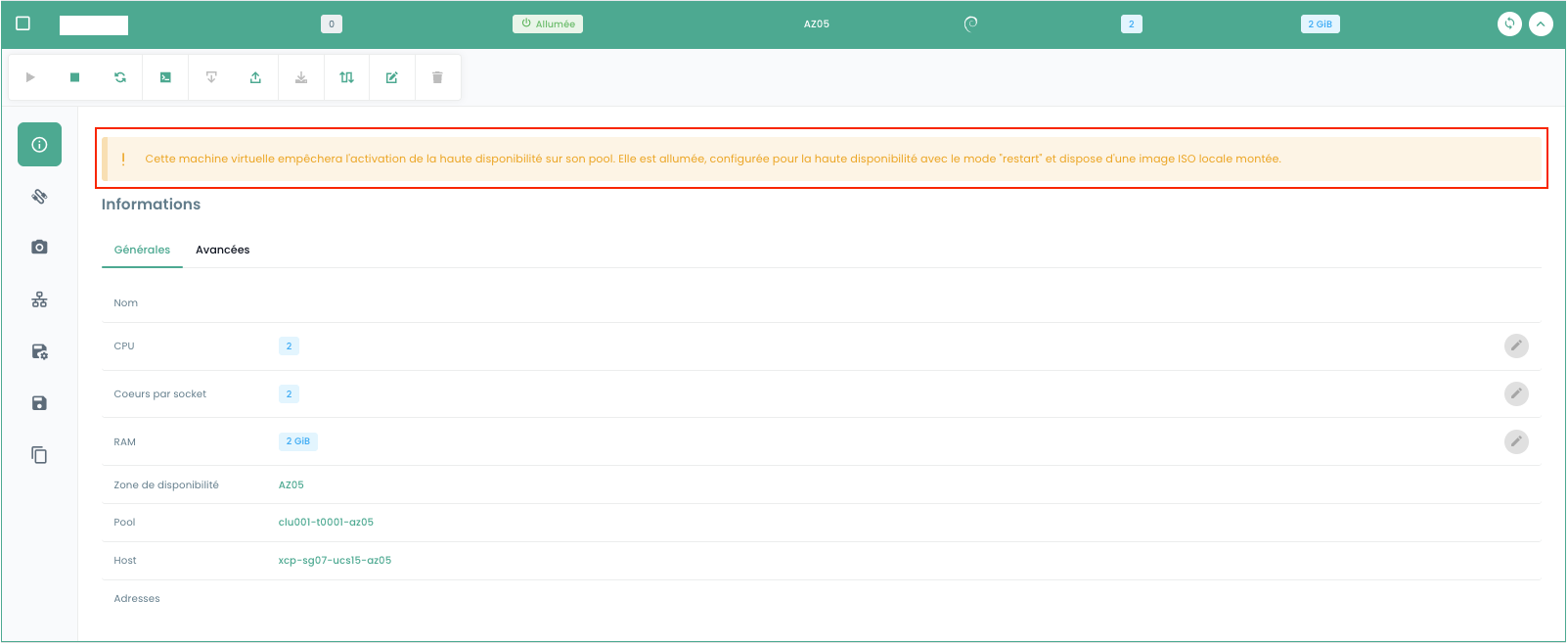Edit the CPU value with pencil button
Image resolution: width=1568 pixels, height=644 pixels.
click(1515, 345)
